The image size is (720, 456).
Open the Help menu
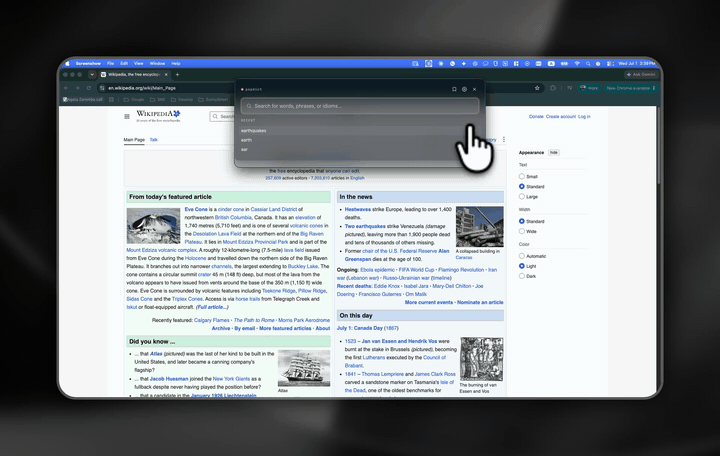[176, 63]
